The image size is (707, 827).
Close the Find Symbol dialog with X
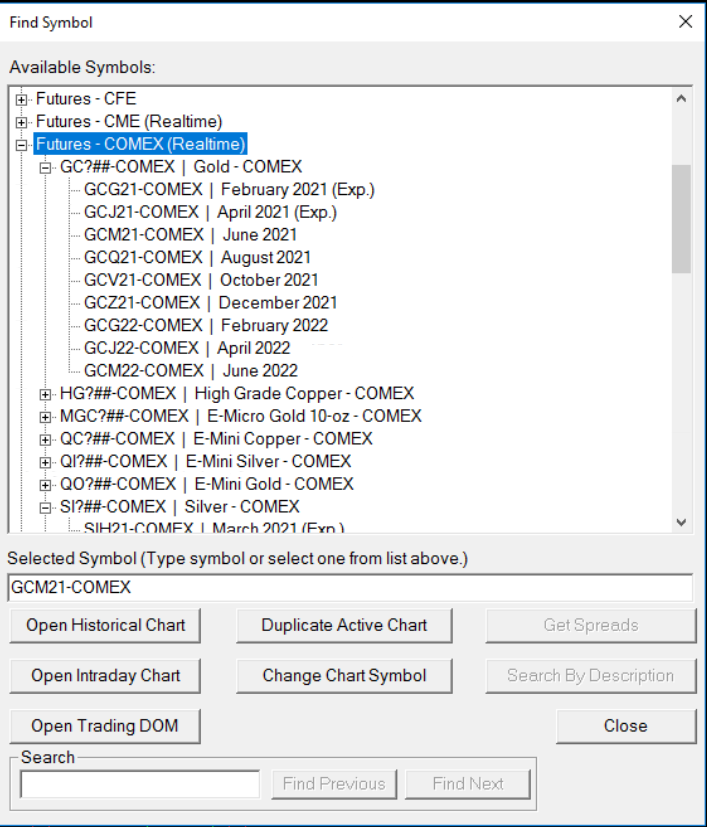[x=685, y=22]
